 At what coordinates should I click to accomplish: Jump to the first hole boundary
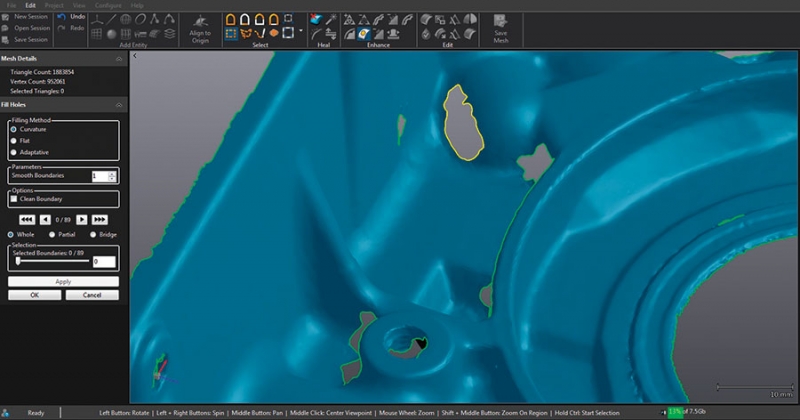pyautogui.click(x=27, y=219)
